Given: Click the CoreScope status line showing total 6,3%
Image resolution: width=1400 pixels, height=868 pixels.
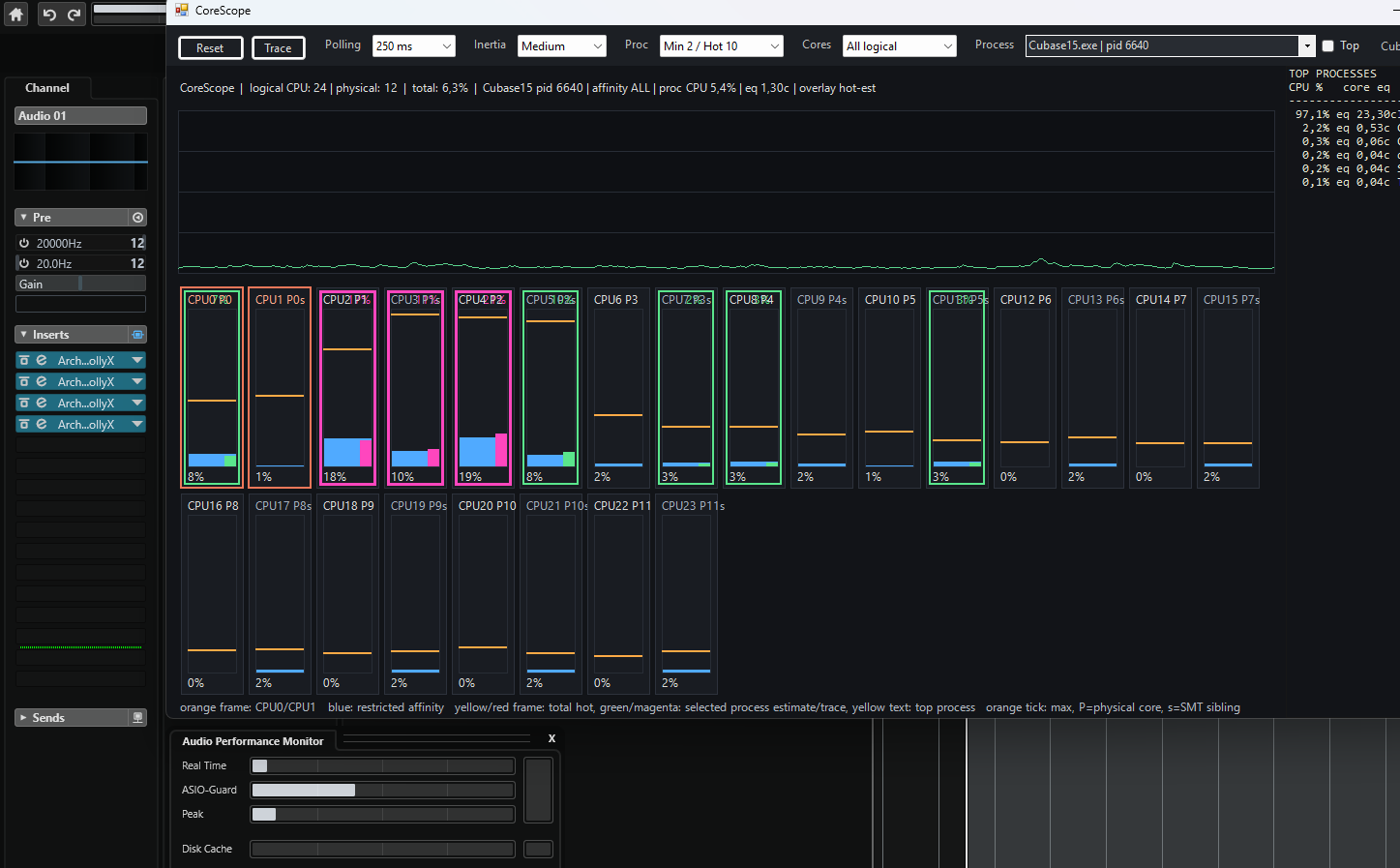Looking at the screenshot, I should click(x=527, y=88).
